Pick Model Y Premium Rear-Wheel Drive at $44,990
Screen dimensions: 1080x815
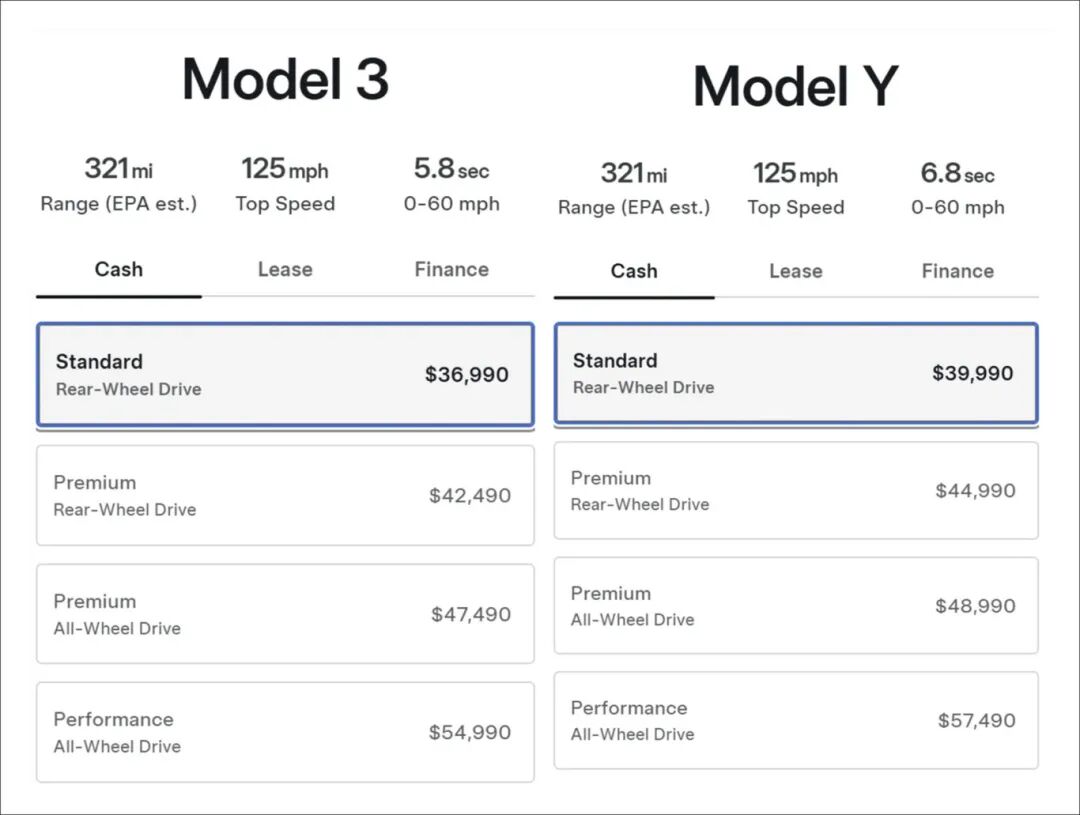[796, 491]
